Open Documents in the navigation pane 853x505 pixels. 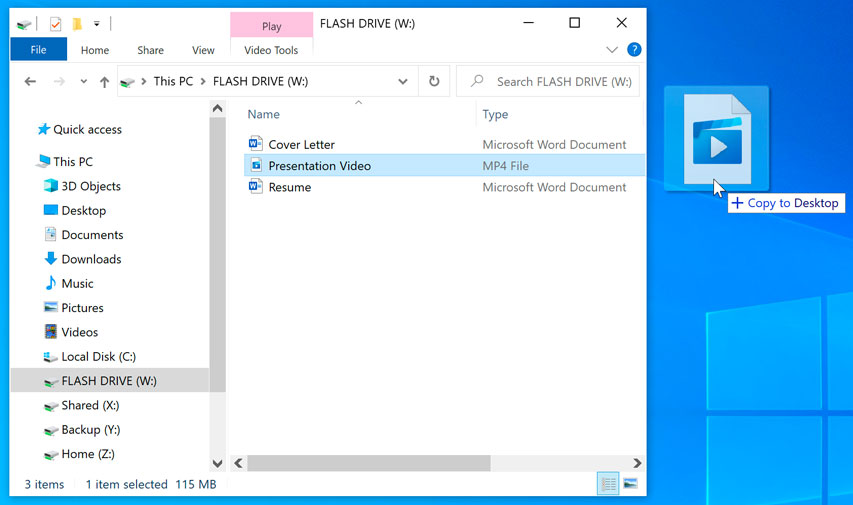click(x=92, y=235)
